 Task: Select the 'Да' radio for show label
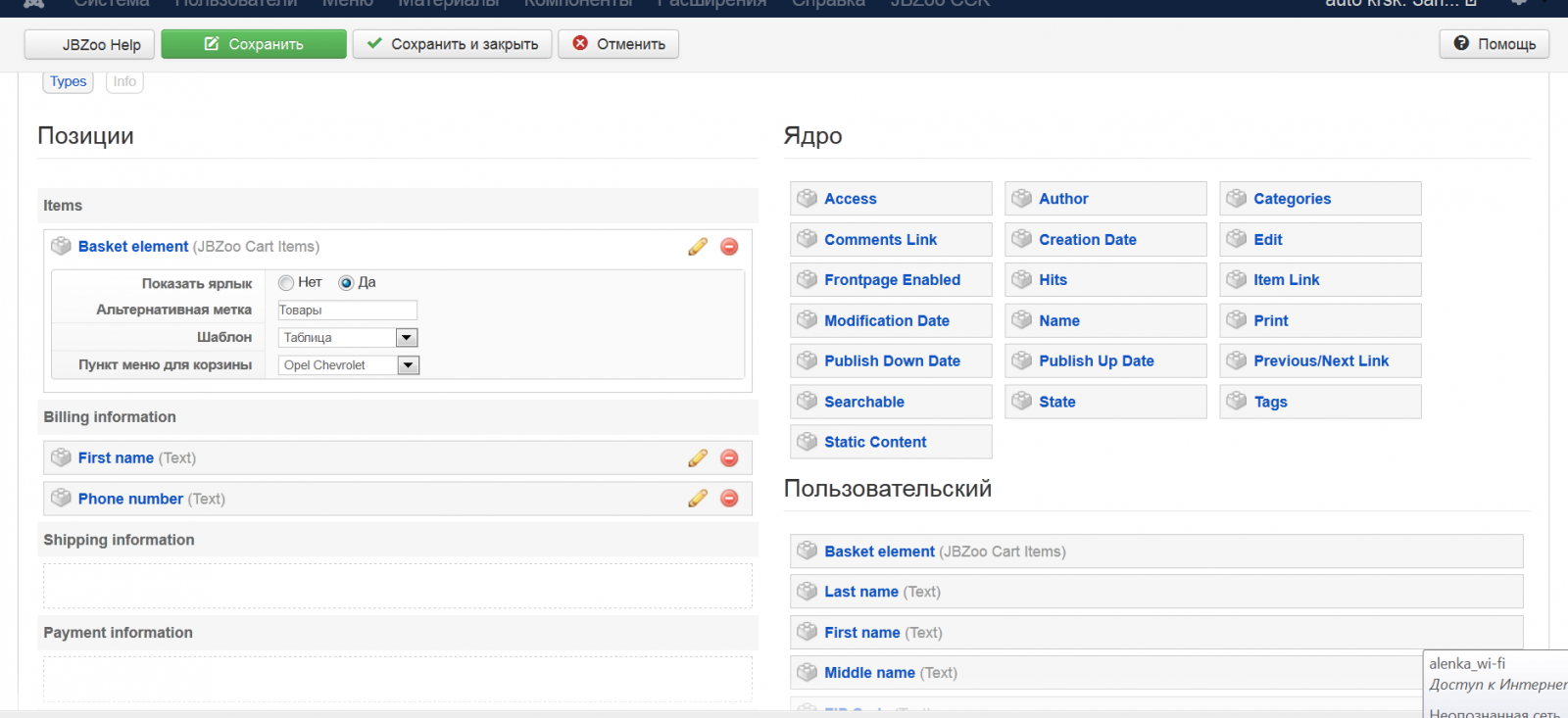(x=346, y=283)
